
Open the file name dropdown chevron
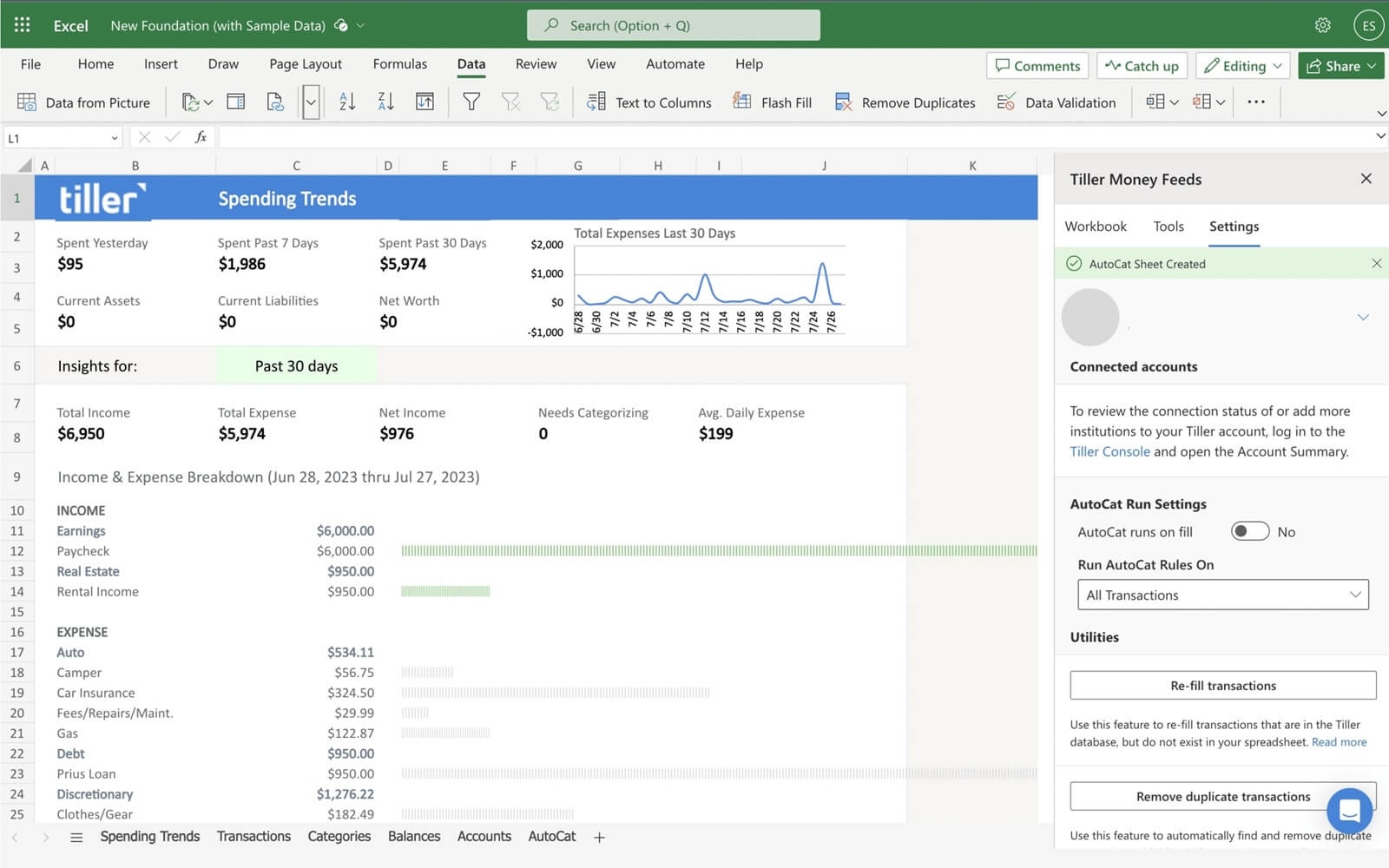[x=360, y=25]
